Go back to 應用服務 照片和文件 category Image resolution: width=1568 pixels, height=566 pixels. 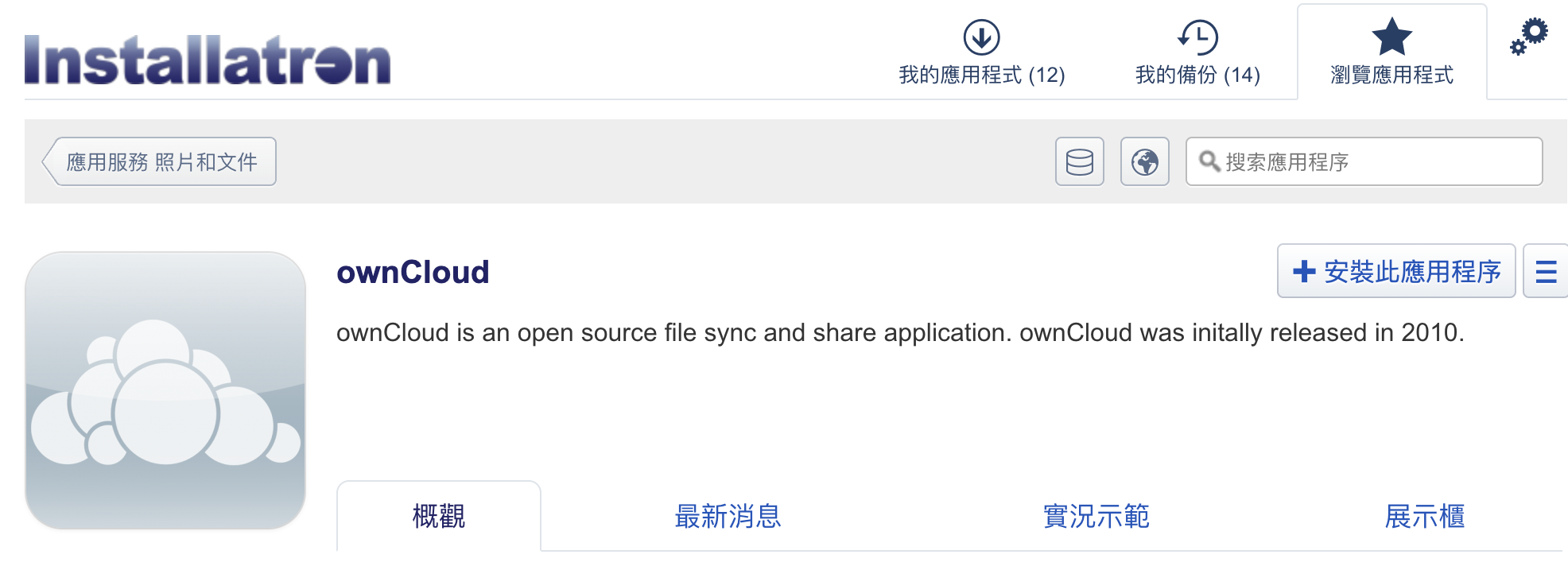(161, 161)
